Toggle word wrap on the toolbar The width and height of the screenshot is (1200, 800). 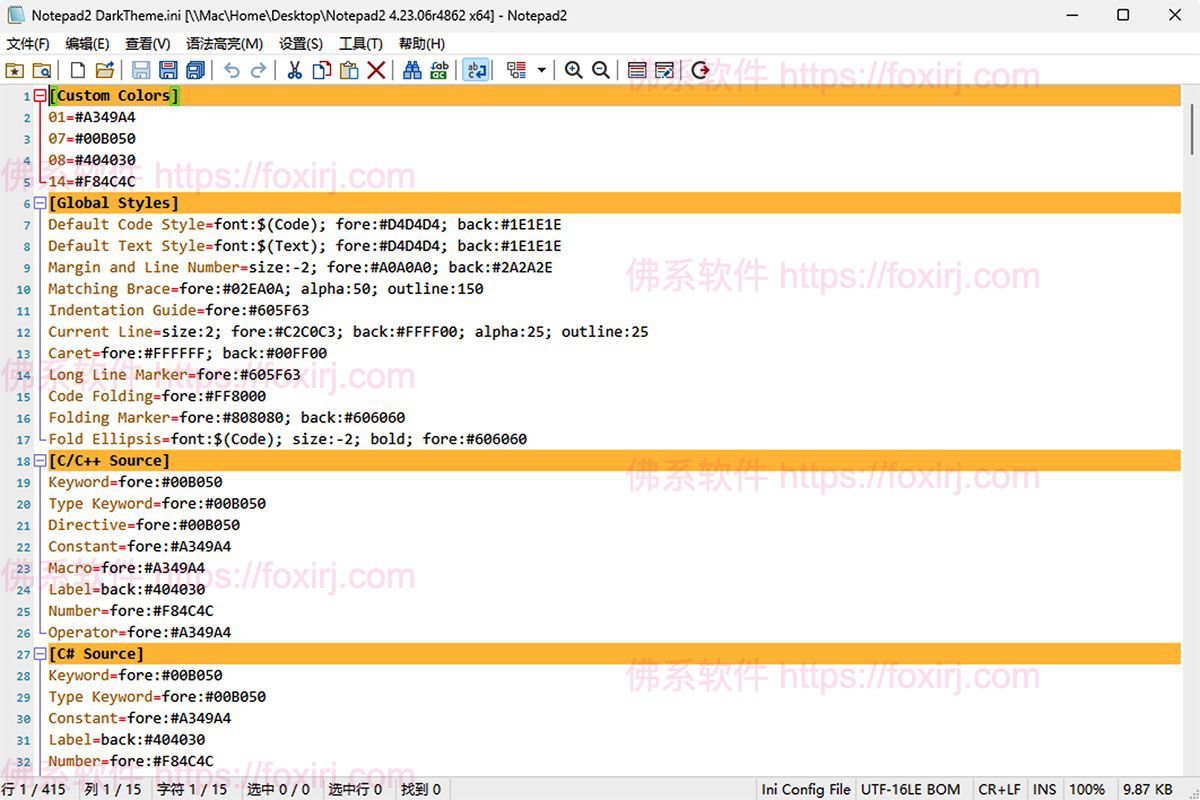475,70
